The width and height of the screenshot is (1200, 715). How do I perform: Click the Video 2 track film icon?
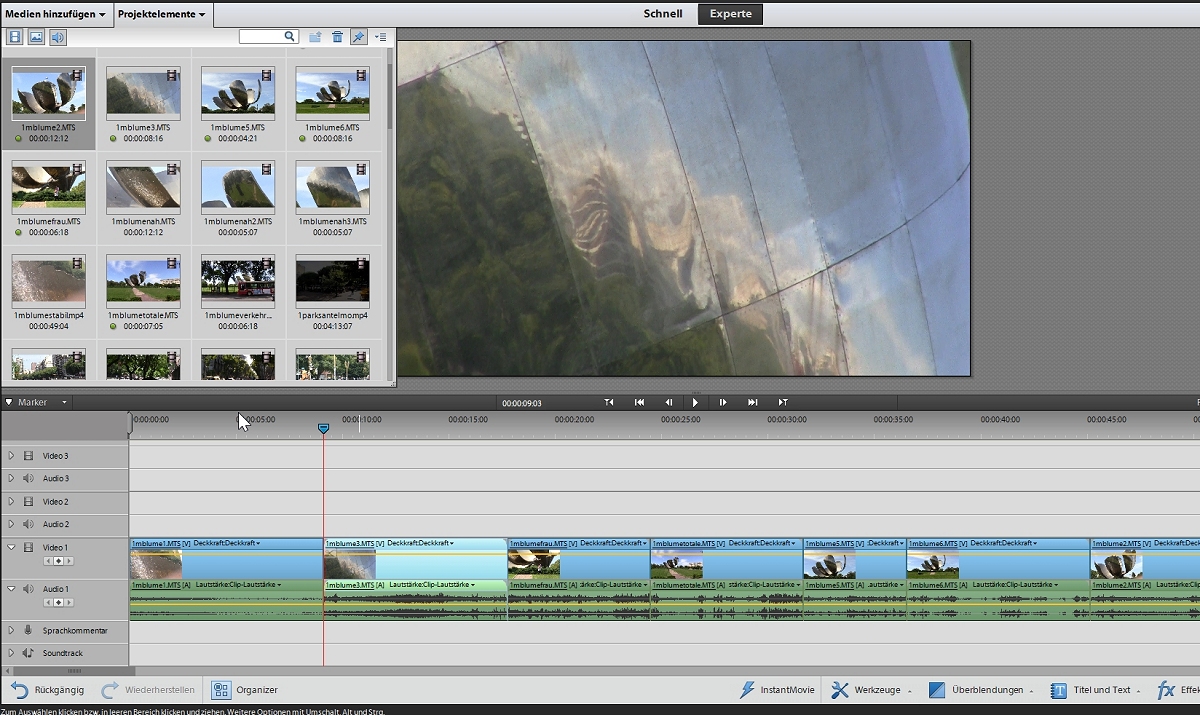28,502
